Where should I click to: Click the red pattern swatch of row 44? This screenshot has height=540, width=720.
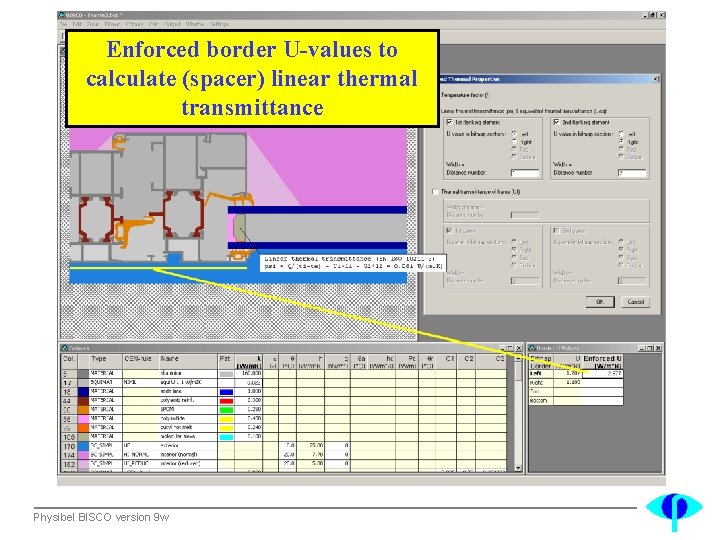tap(226, 401)
